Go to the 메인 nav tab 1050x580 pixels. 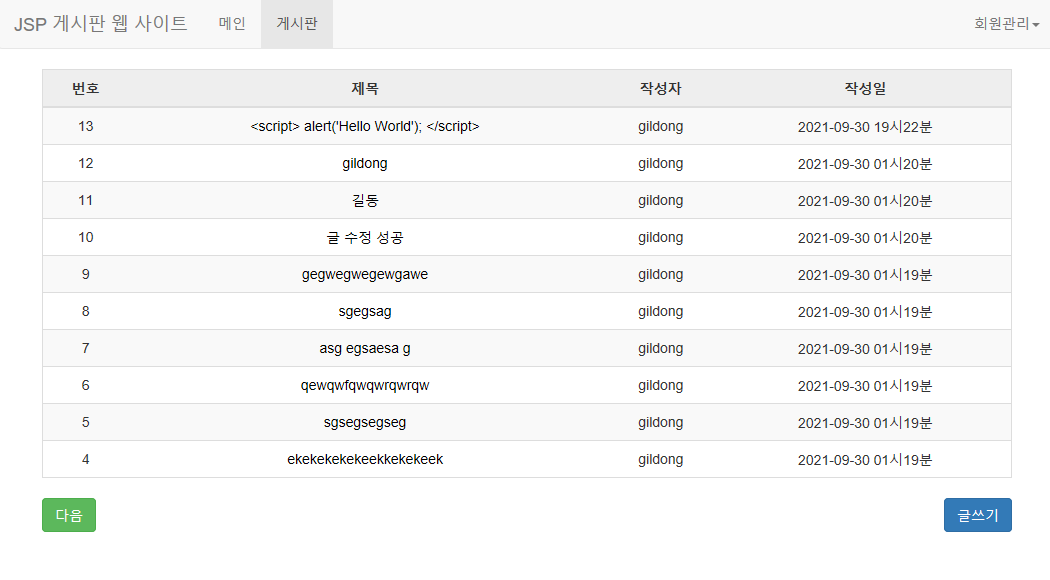coord(232,24)
